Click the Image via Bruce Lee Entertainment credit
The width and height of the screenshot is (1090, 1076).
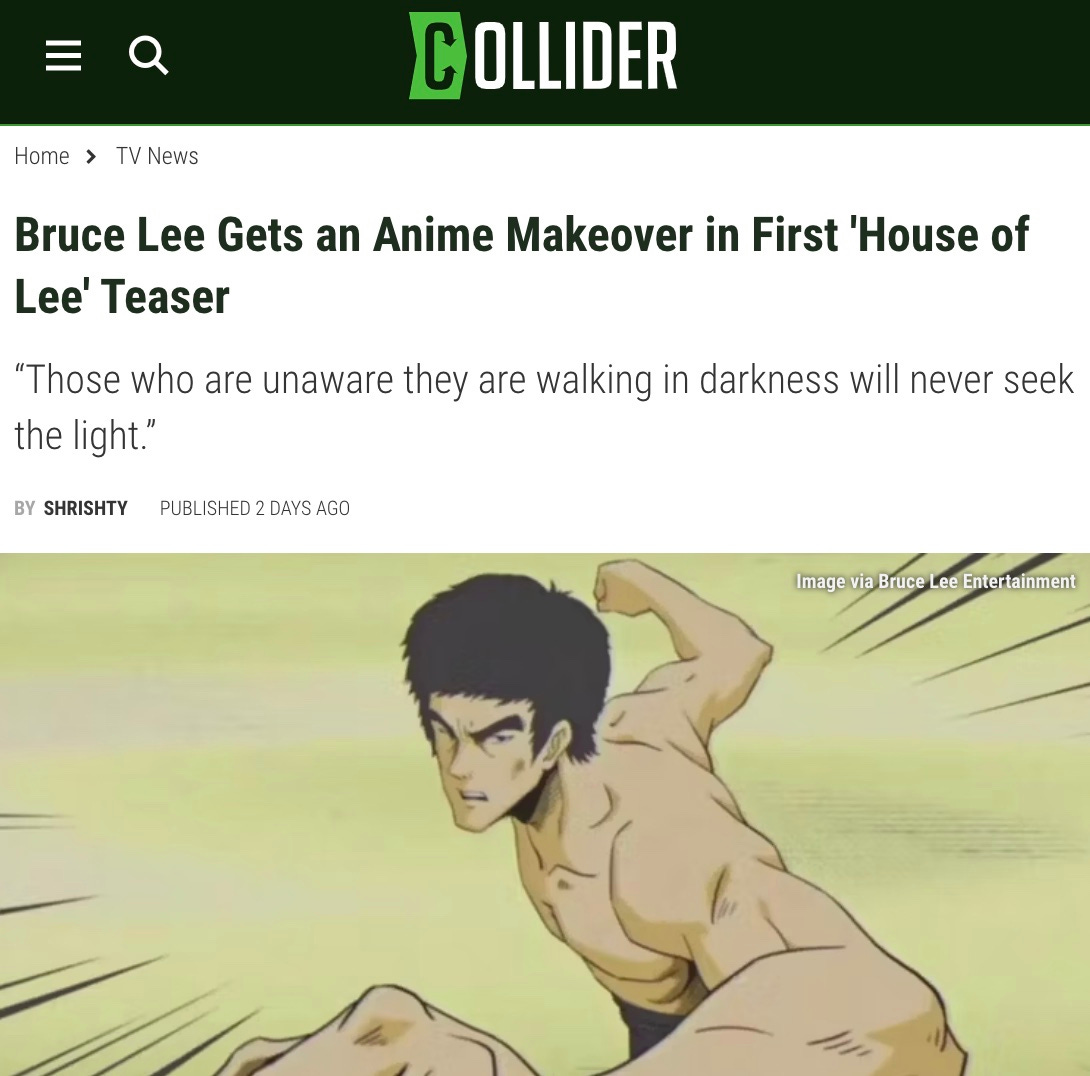click(x=935, y=581)
